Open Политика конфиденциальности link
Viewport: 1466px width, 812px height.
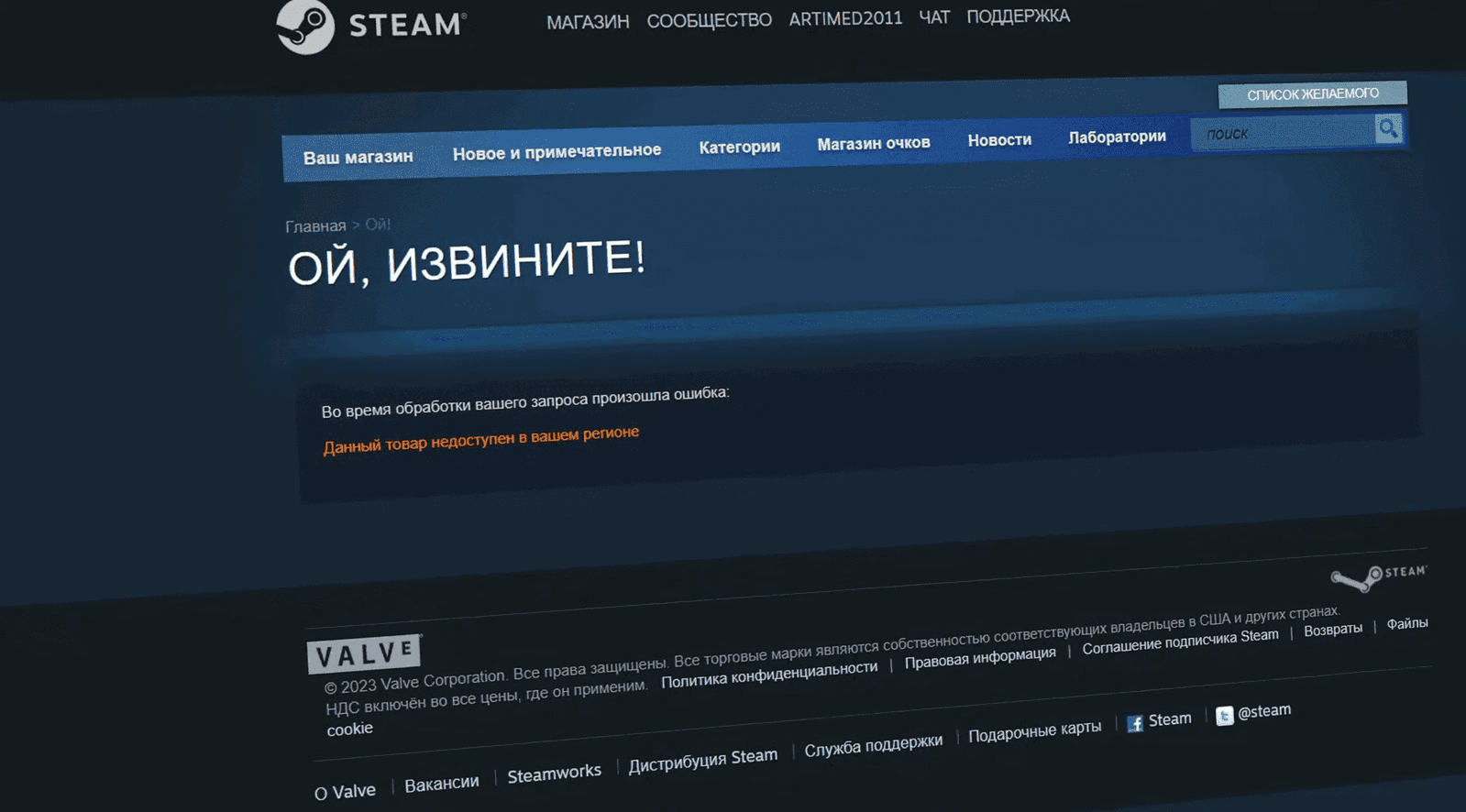click(x=769, y=675)
